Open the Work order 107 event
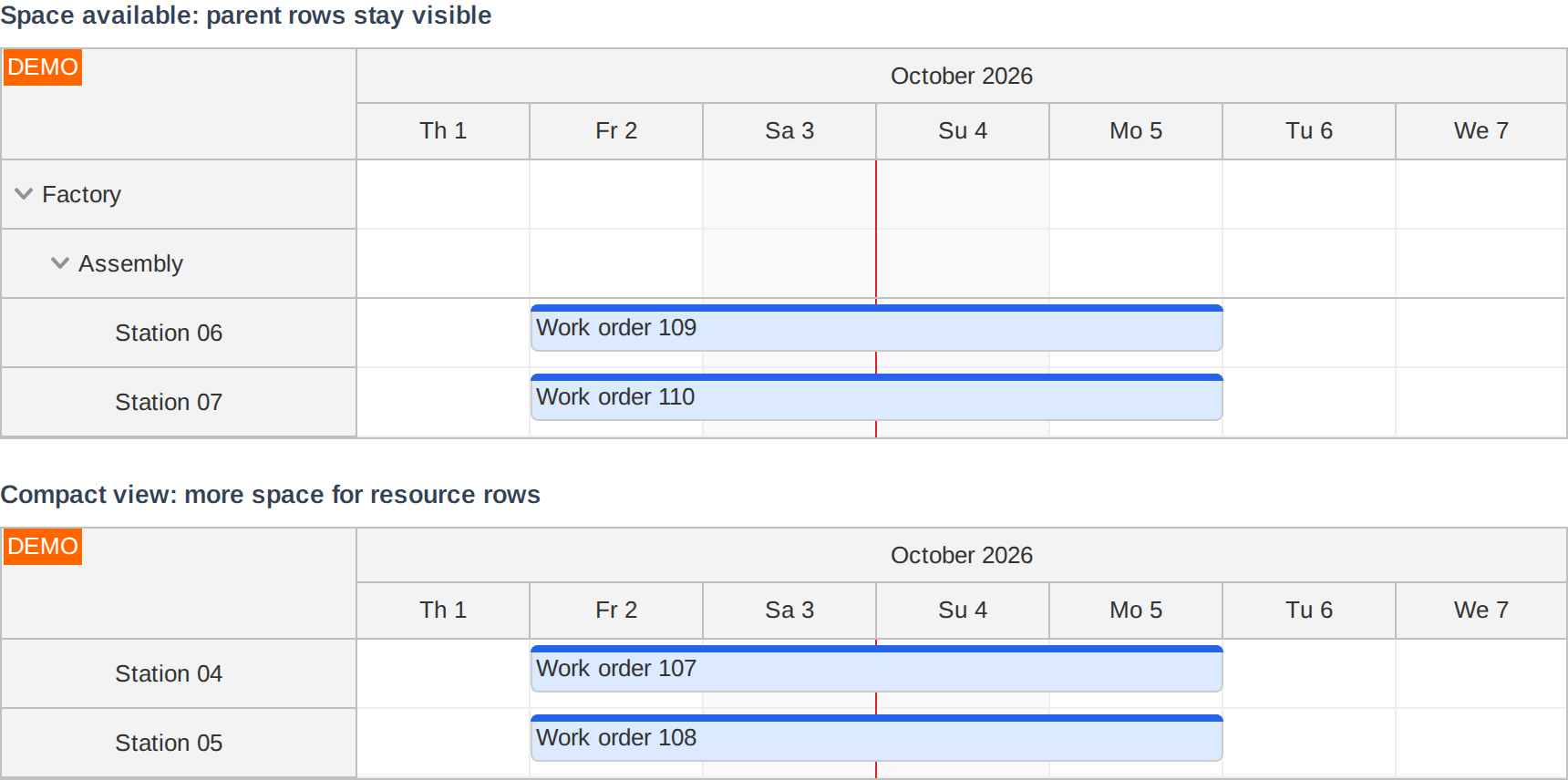Viewport: 1568px width, 780px height. (876, 669)
